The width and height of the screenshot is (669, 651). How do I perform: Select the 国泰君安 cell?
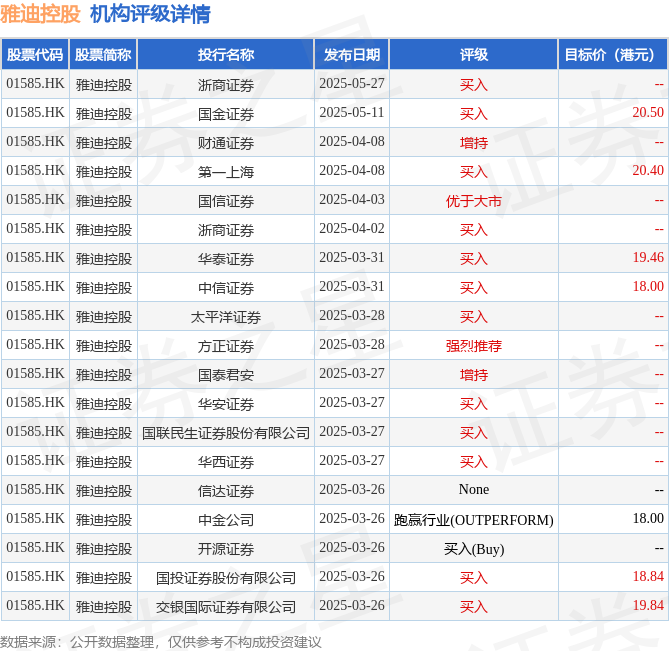coord(226,375)
